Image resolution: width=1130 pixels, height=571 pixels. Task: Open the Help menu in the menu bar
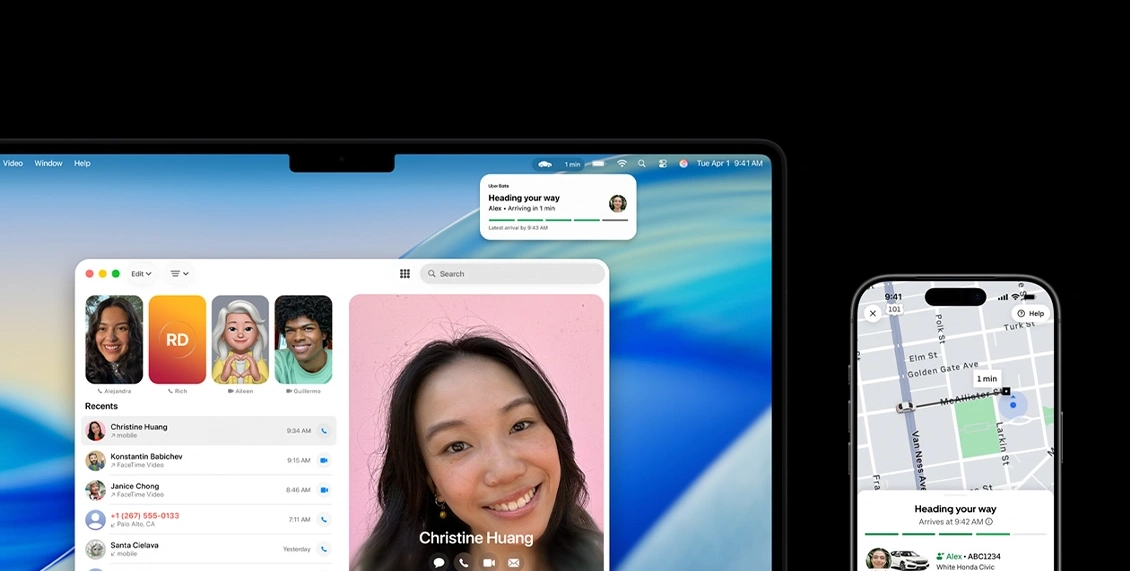tap(82, 163)
